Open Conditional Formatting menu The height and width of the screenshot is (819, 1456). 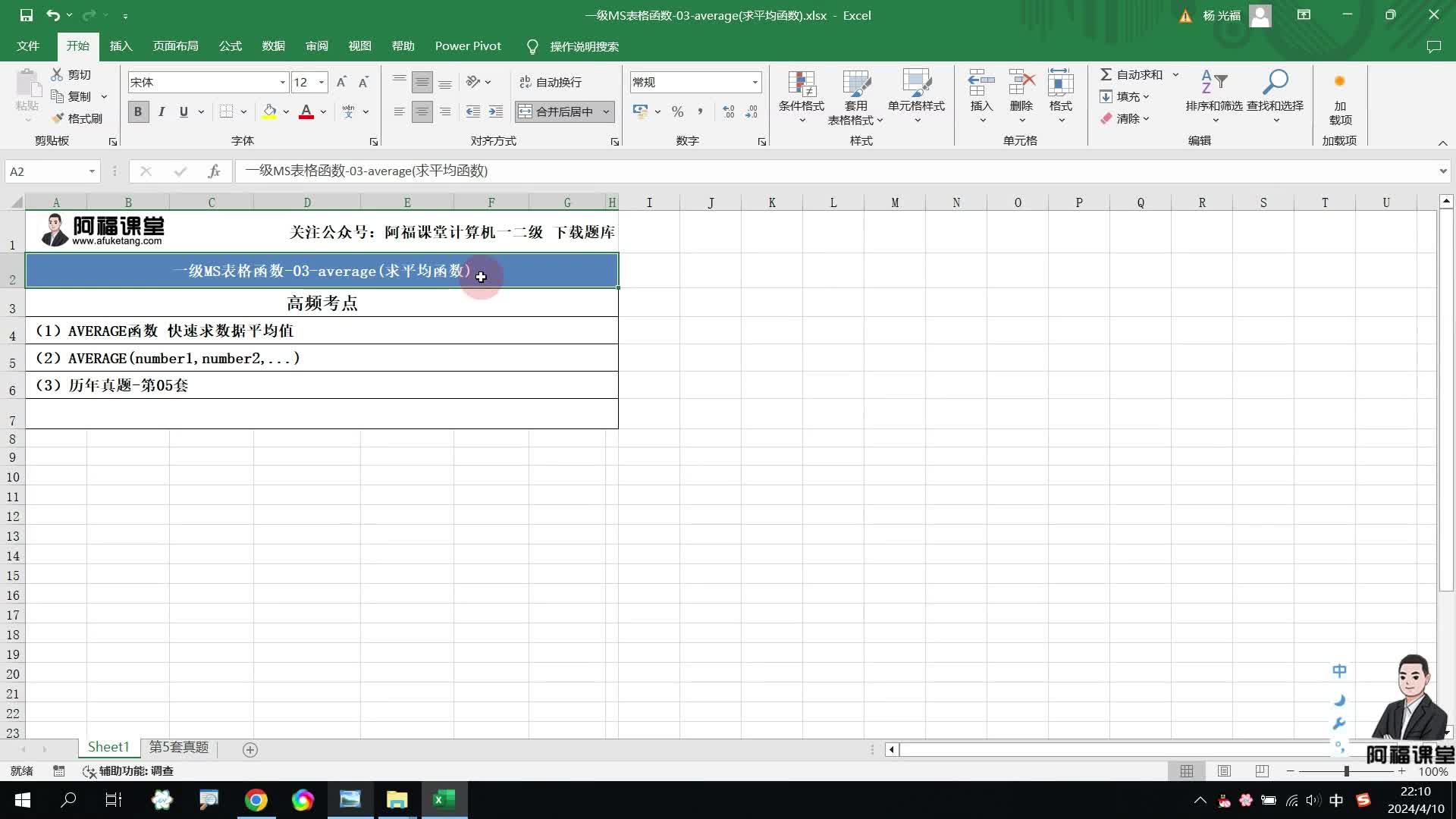point(801,98)
